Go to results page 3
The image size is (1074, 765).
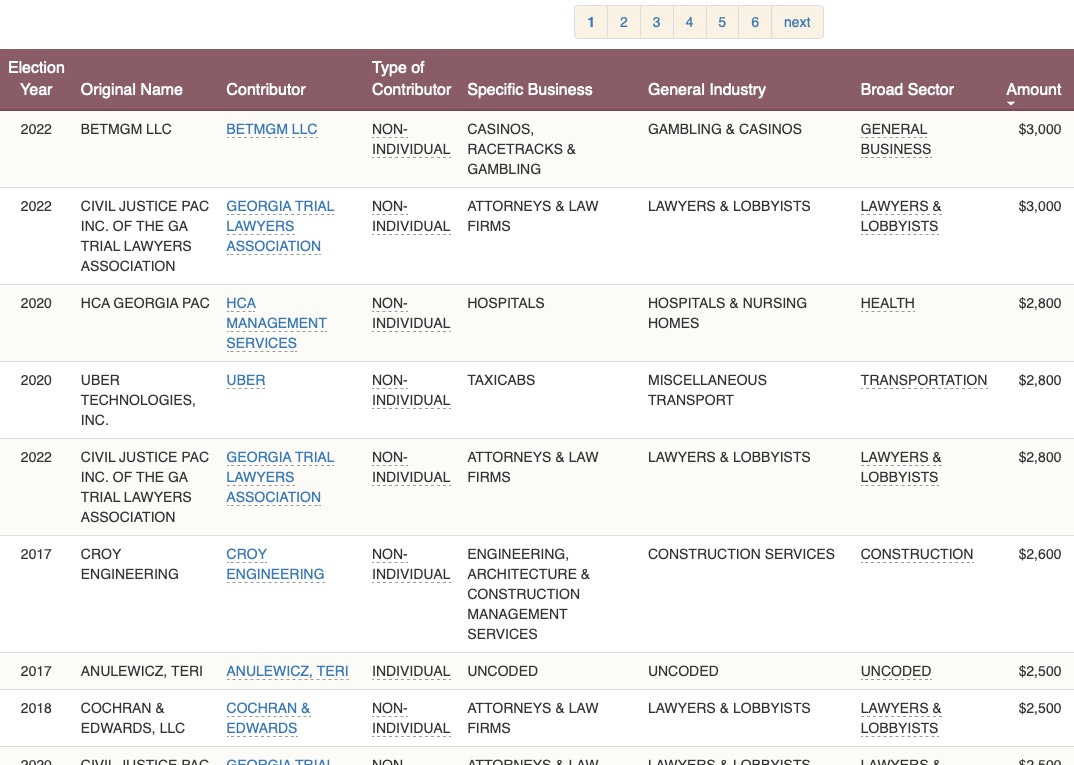coord(656,22)
